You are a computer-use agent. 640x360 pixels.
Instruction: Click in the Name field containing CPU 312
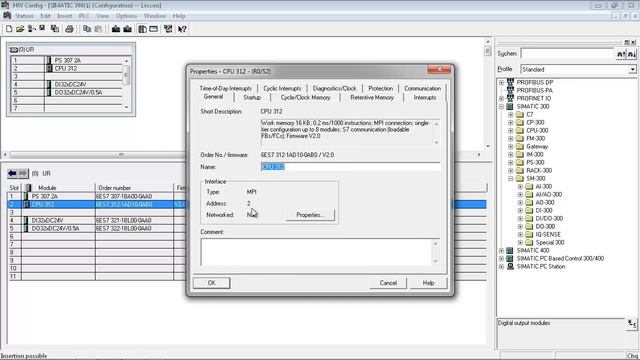pos(350,167)
